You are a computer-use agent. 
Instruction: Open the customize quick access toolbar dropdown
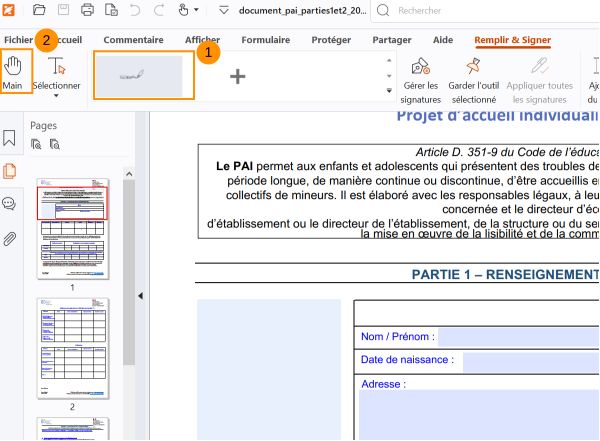pyautogui.click(x=224, y=10)
